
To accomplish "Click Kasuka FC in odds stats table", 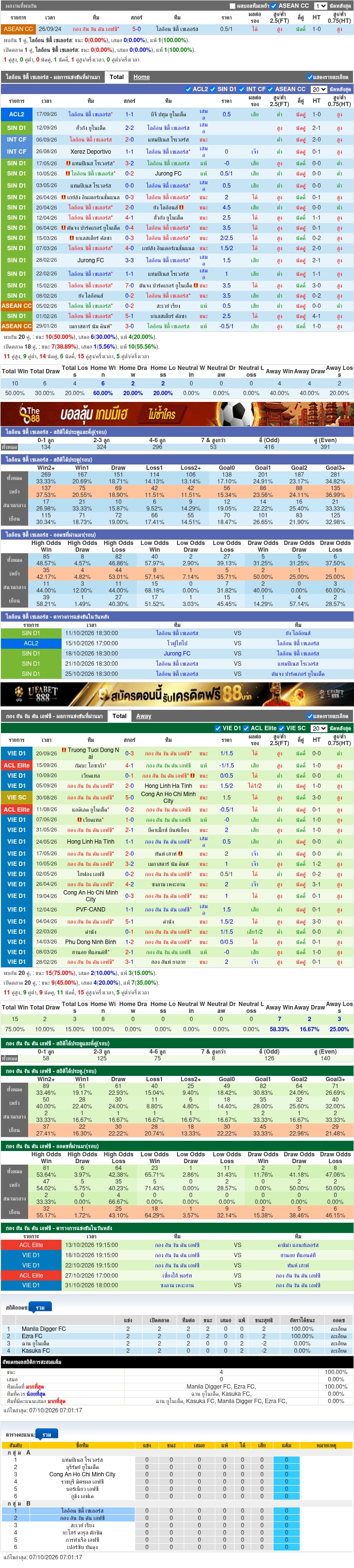I will (x=36, y=1351).
